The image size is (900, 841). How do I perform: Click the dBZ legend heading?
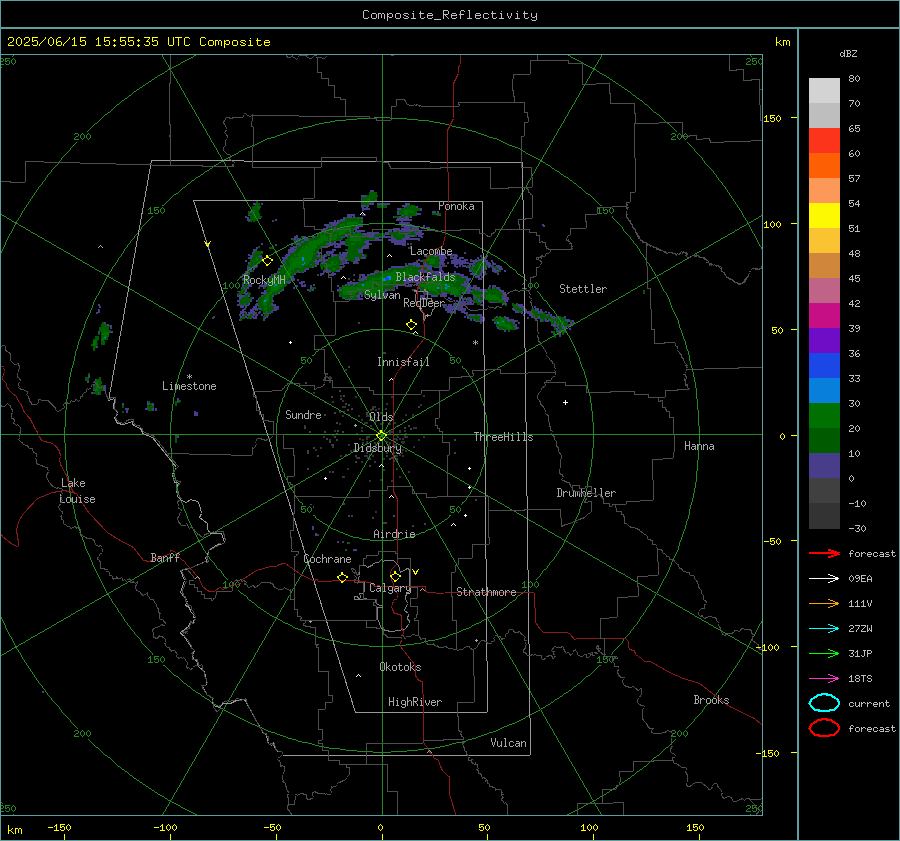tap(848, 54)
